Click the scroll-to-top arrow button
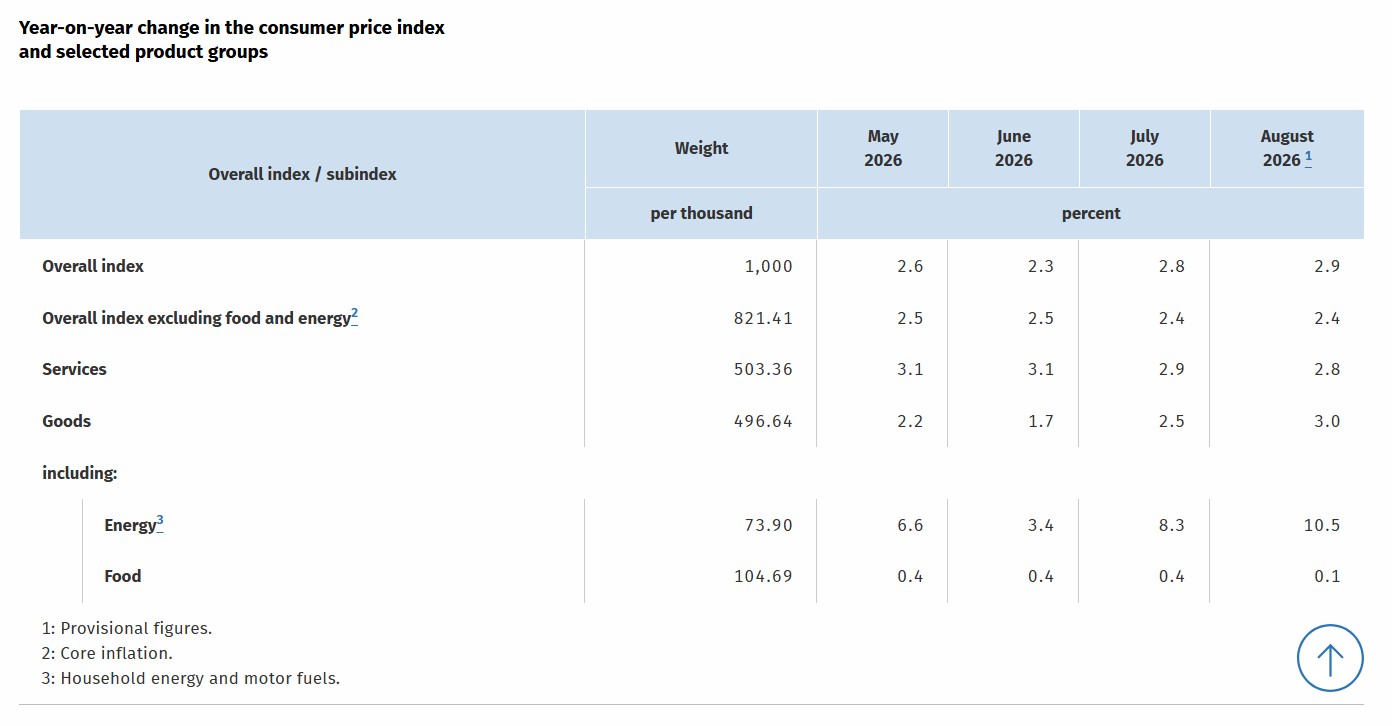1392x726 pixels. [1330, 658]
